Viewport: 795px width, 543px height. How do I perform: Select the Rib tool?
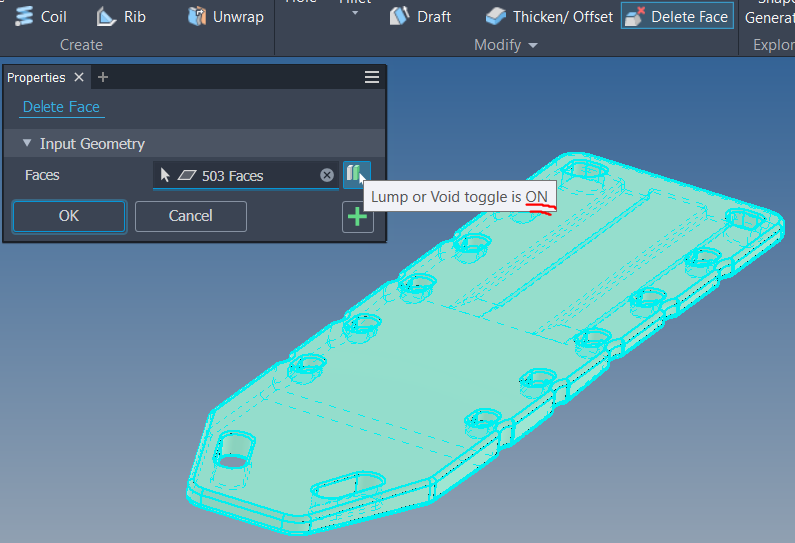(x=121, y=17)
